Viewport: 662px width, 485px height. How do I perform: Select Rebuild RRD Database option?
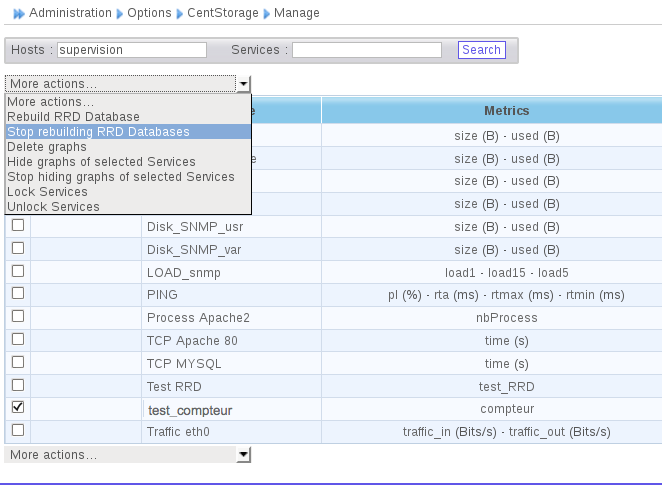(74, 117)
